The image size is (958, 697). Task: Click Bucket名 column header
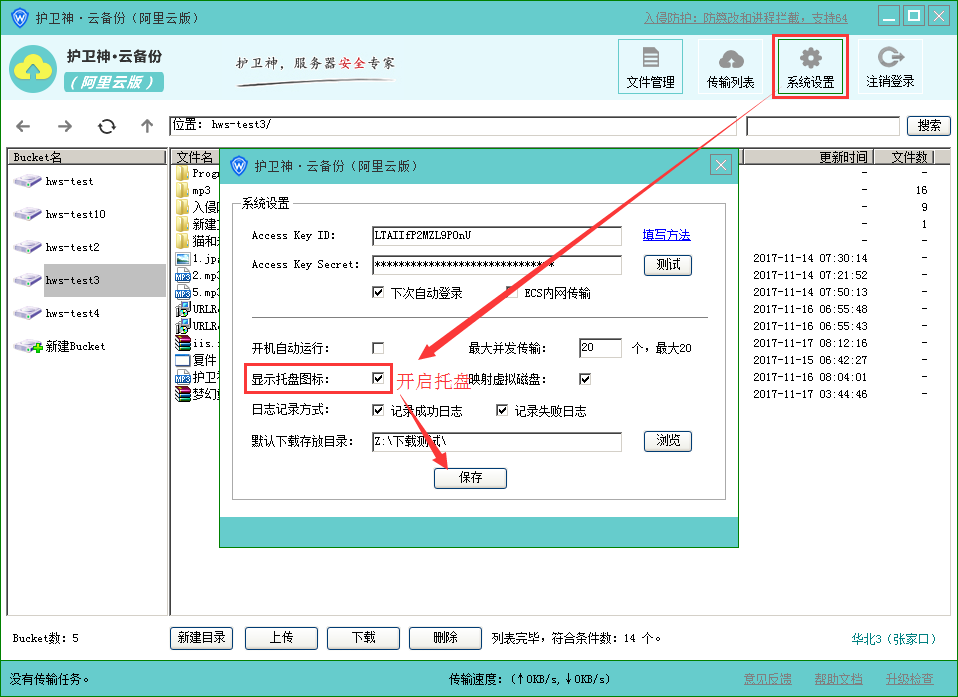tap(87, 157)
